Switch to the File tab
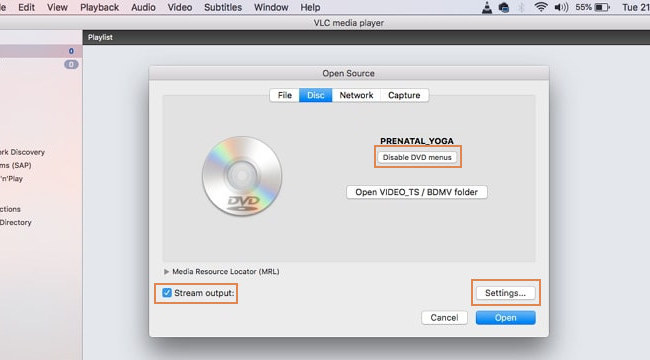Screen dimensions: 650x360 coord(284,95)
